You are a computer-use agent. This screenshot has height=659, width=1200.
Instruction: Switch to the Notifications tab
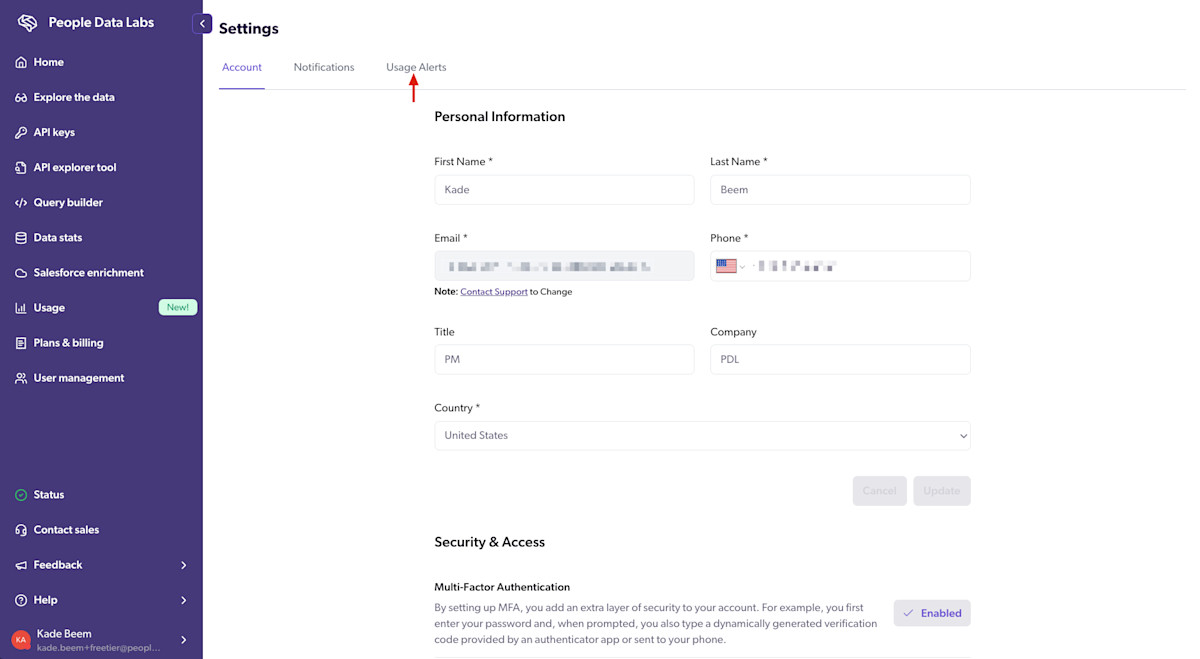[324, 66]
